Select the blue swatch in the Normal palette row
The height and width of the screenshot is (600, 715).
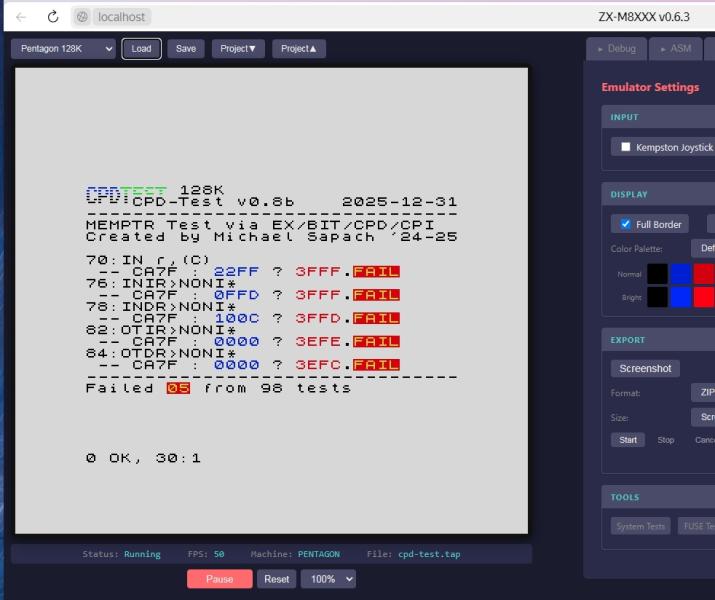coord(681,273)
